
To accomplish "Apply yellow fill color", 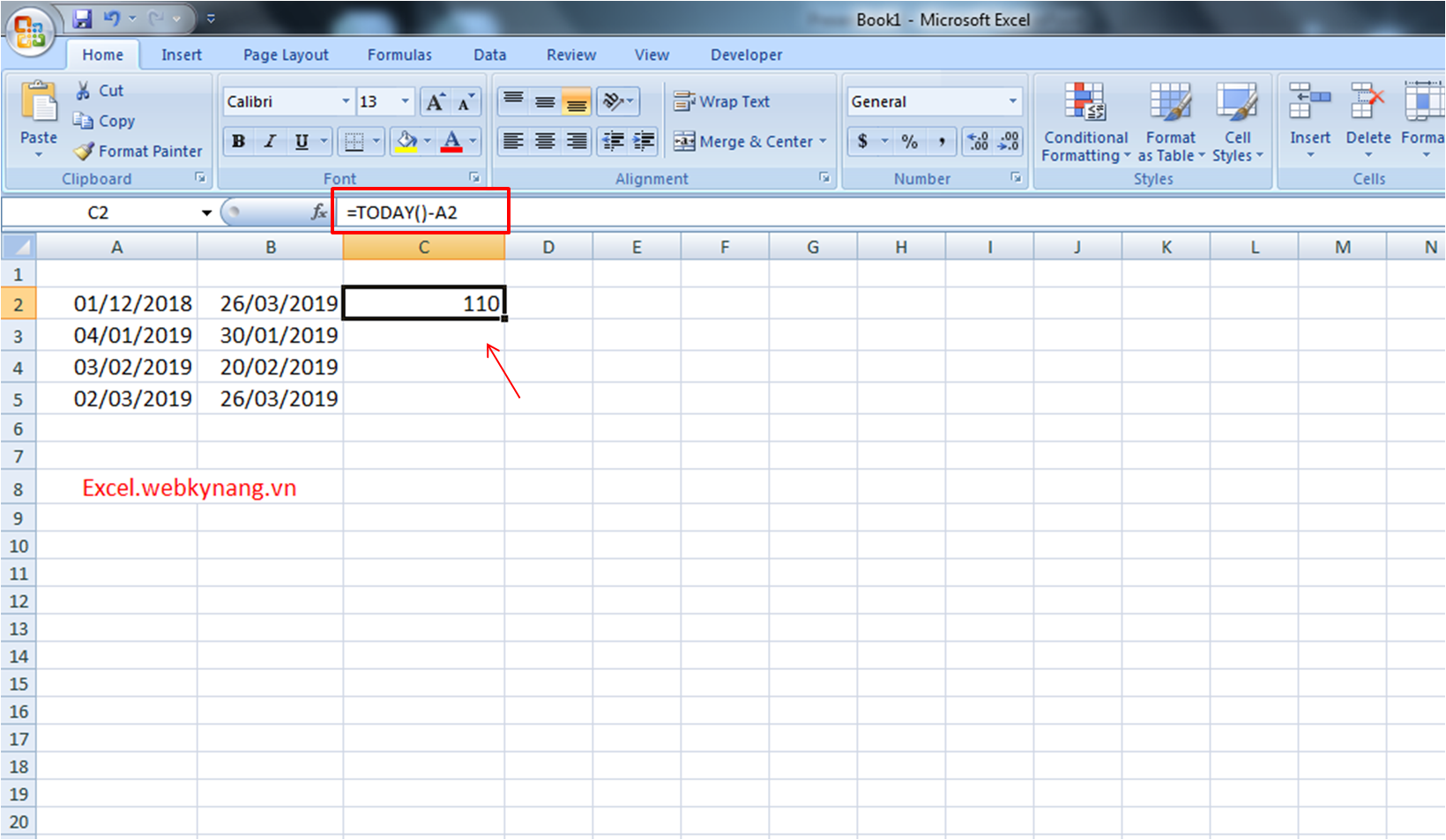I will tap(406, 141).
